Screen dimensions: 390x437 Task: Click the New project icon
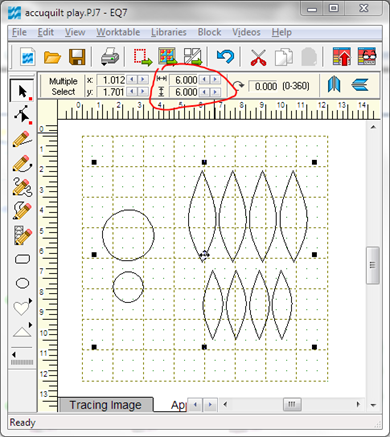(x=28, y=57)
